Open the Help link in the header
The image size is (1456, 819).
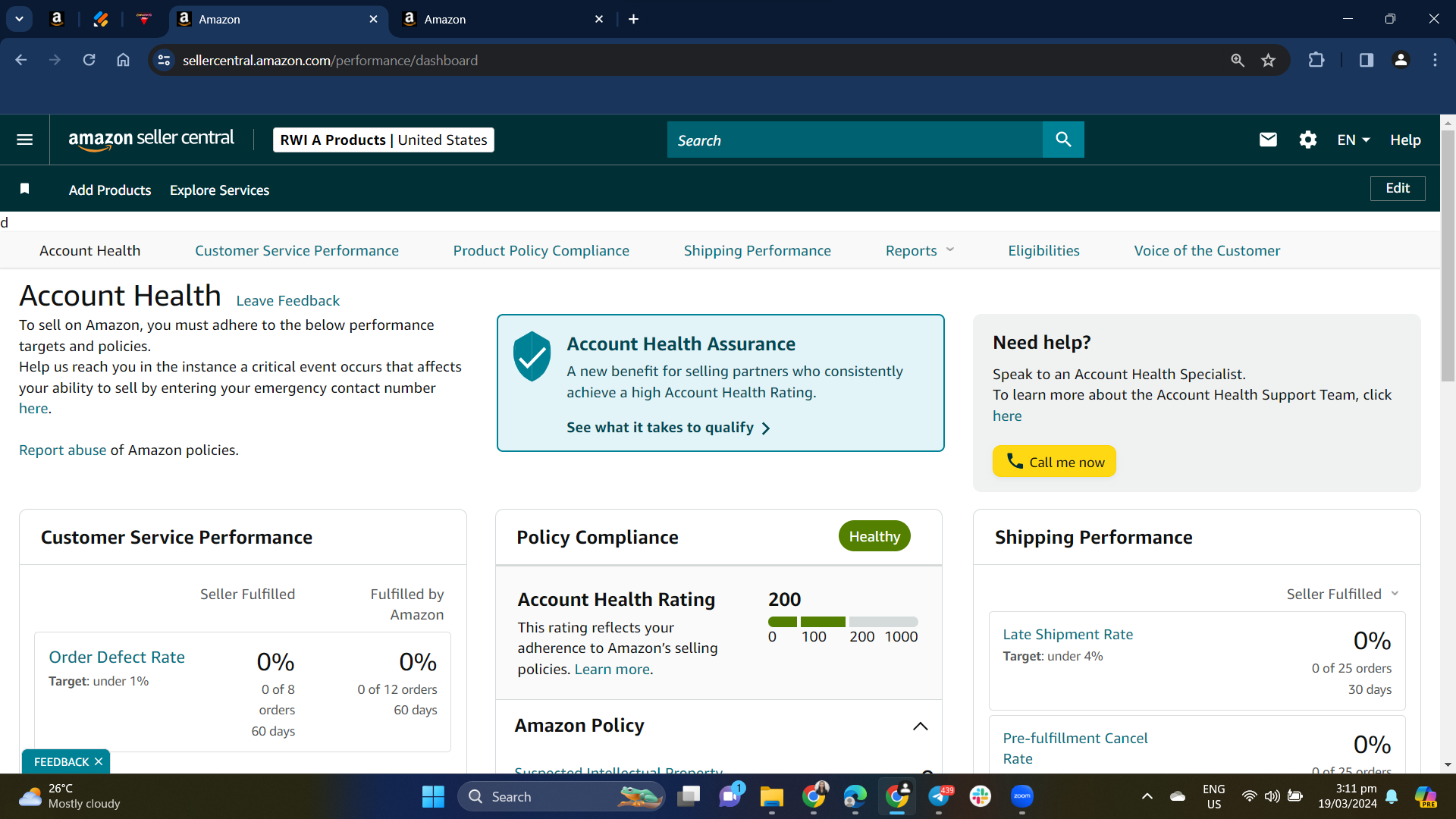click(1405, 140)
